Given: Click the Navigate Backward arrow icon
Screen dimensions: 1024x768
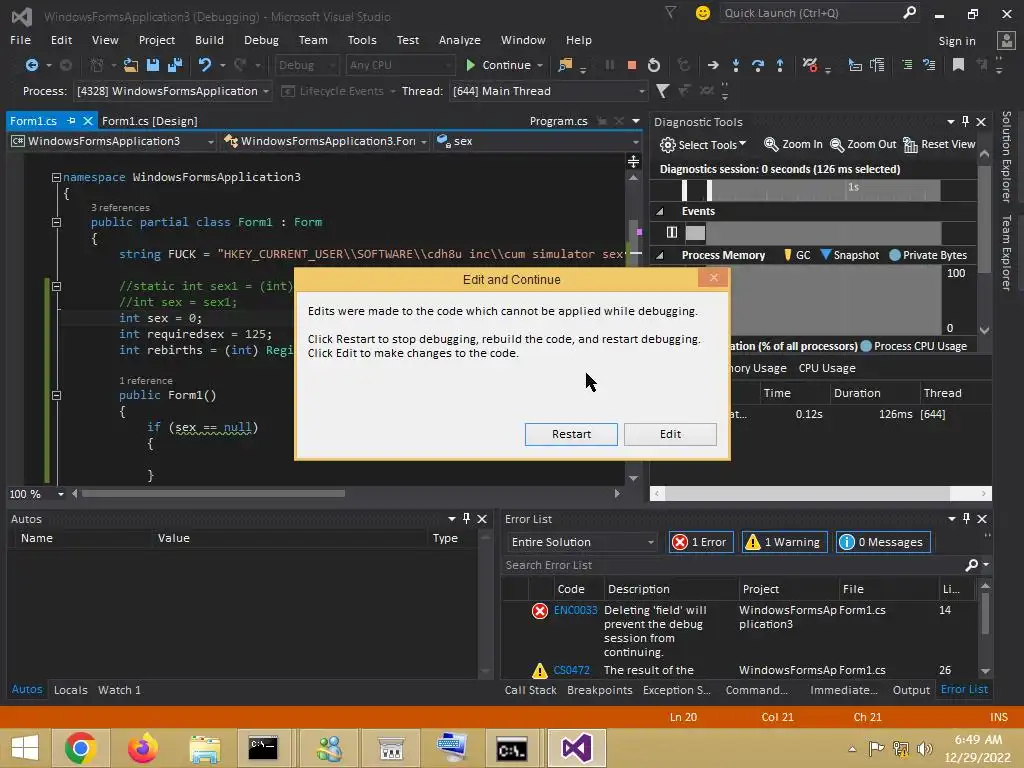Looking at the screenshot, I should point(31,65).
